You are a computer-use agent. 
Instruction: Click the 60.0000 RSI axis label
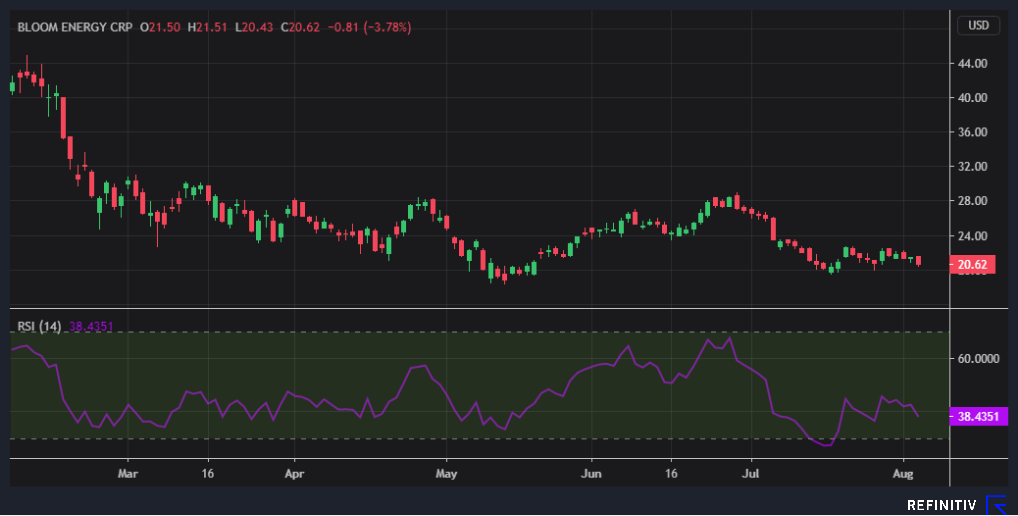978,358
